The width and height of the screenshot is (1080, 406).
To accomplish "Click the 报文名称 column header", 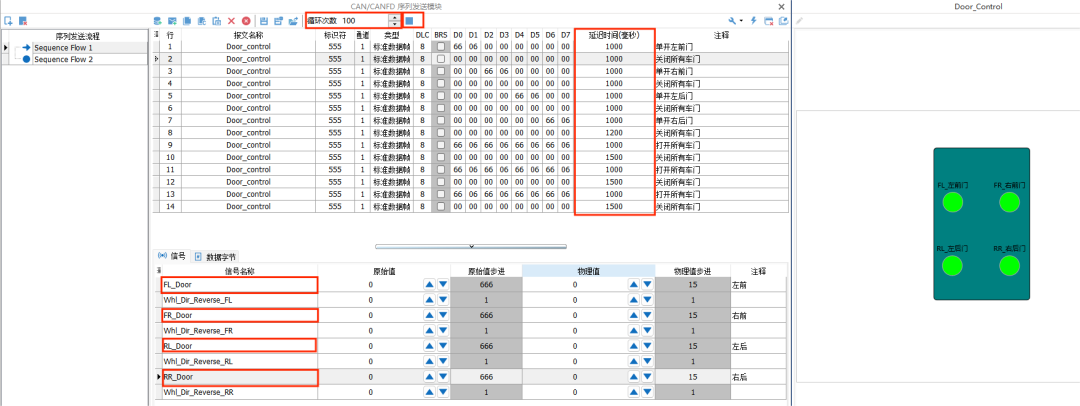I will tap(249, 34).
